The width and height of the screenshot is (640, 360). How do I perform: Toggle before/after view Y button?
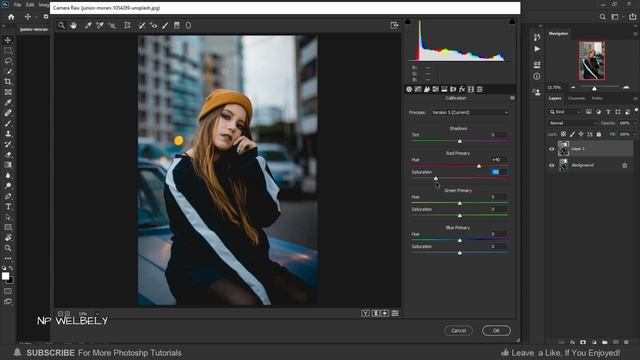click(365, 313)
